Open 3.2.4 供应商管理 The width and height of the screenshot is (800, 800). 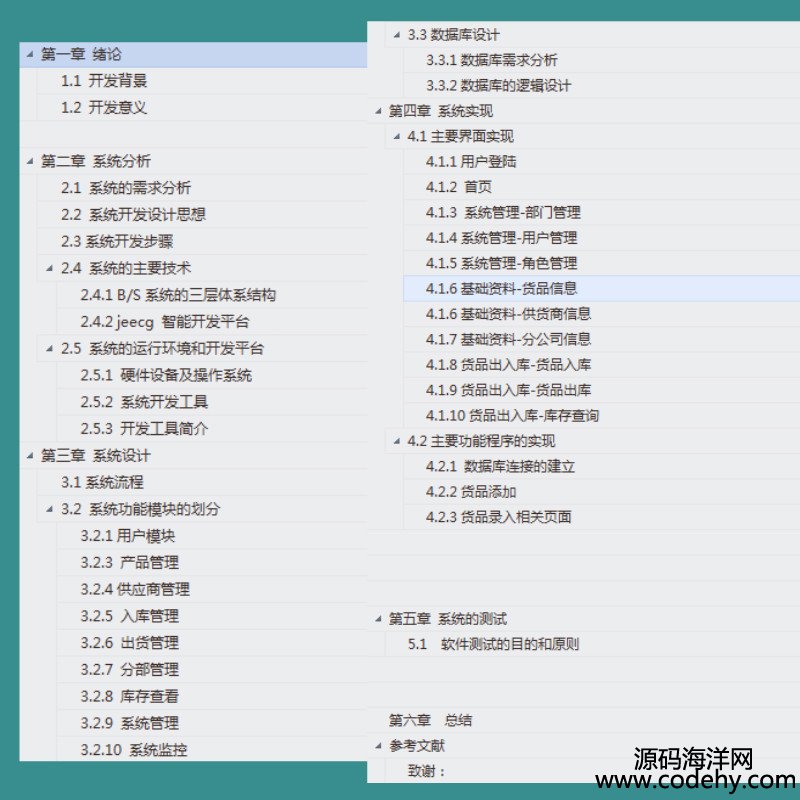pyautogui.click(x=135, y=590)
